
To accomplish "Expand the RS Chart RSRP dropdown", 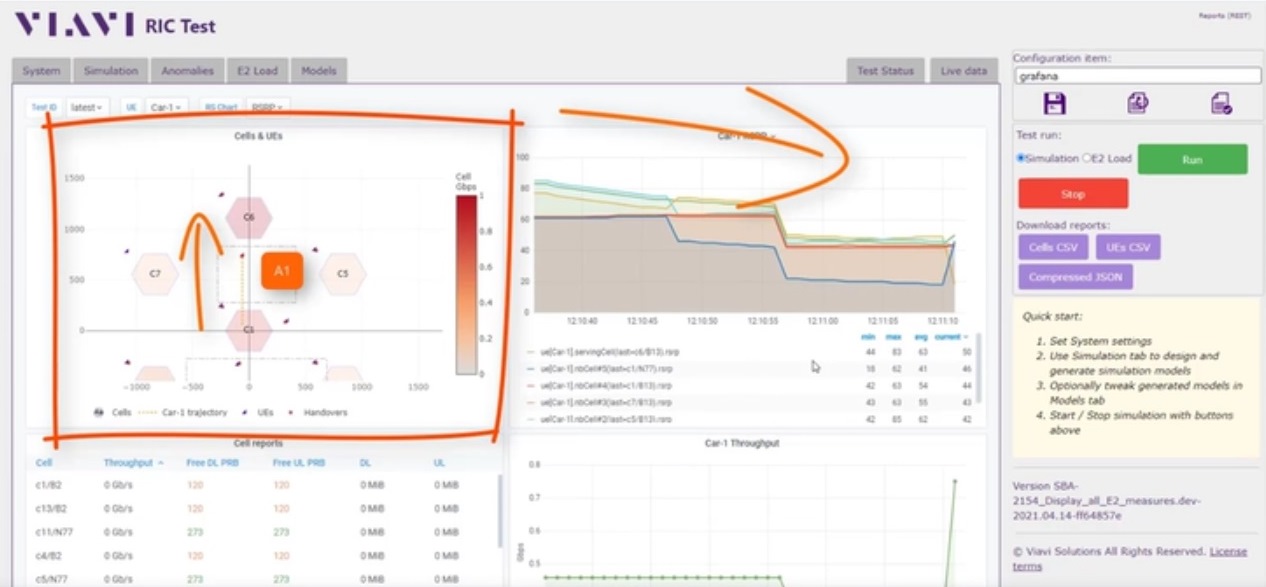I will coord(267,106).
